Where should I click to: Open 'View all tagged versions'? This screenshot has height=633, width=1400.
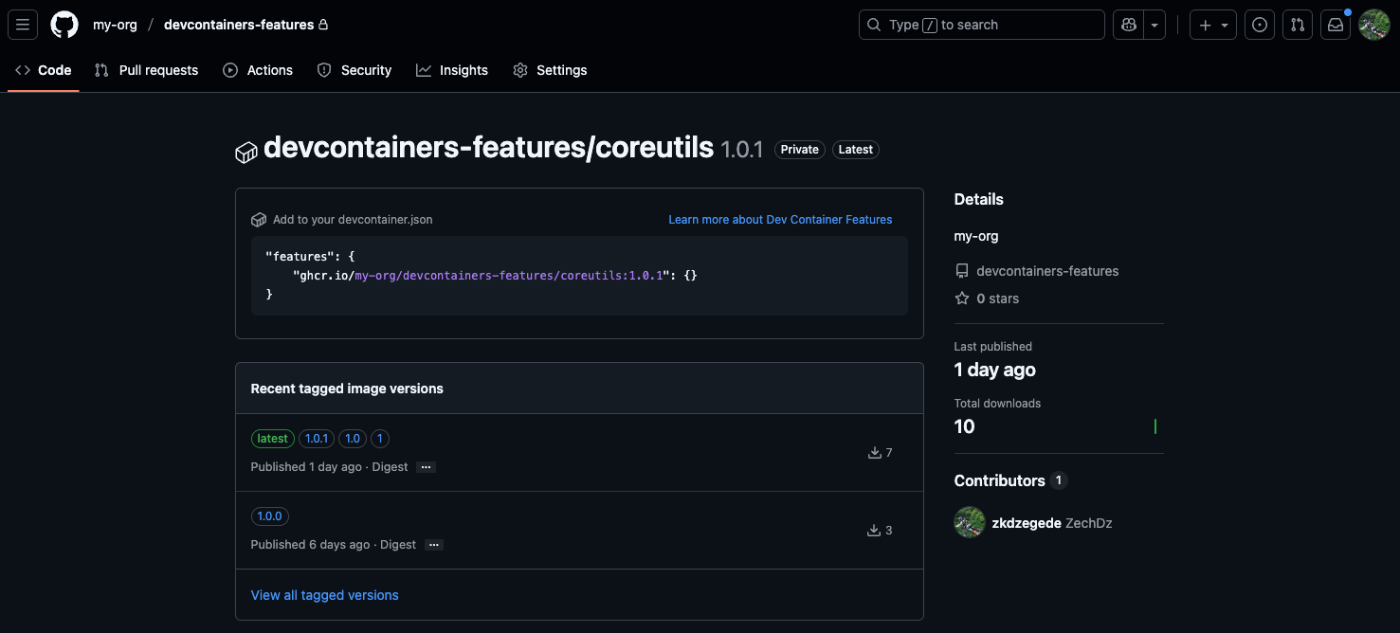325,595
